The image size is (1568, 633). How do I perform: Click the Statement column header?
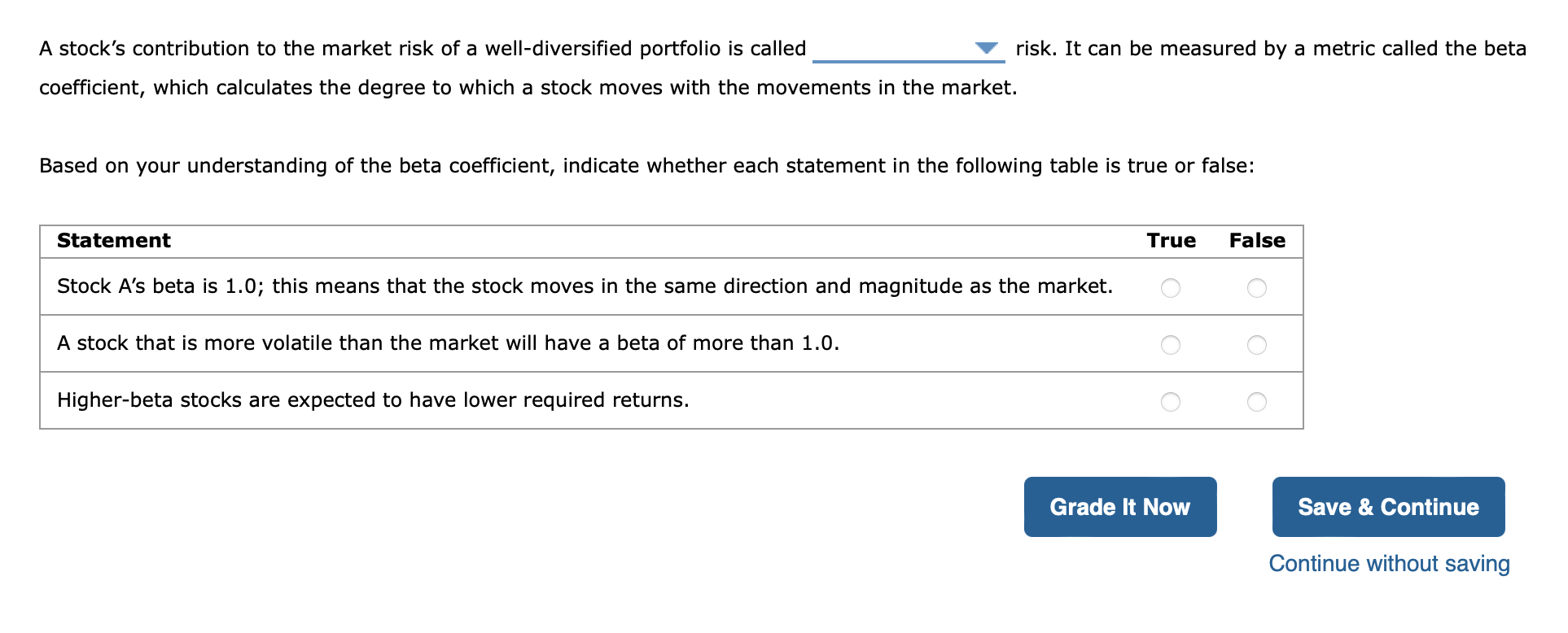pos(114,241)
